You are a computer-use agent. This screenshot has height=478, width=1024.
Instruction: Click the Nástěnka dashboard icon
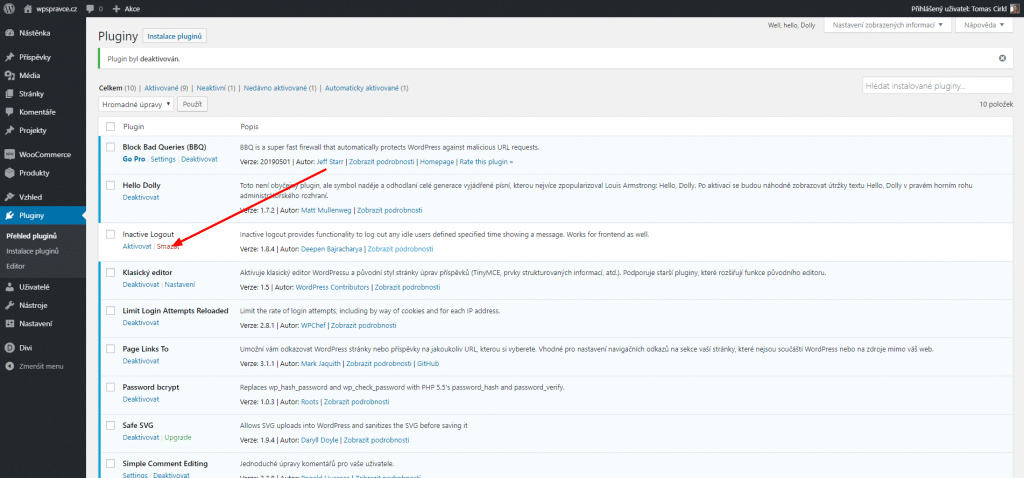coord(9,33)
